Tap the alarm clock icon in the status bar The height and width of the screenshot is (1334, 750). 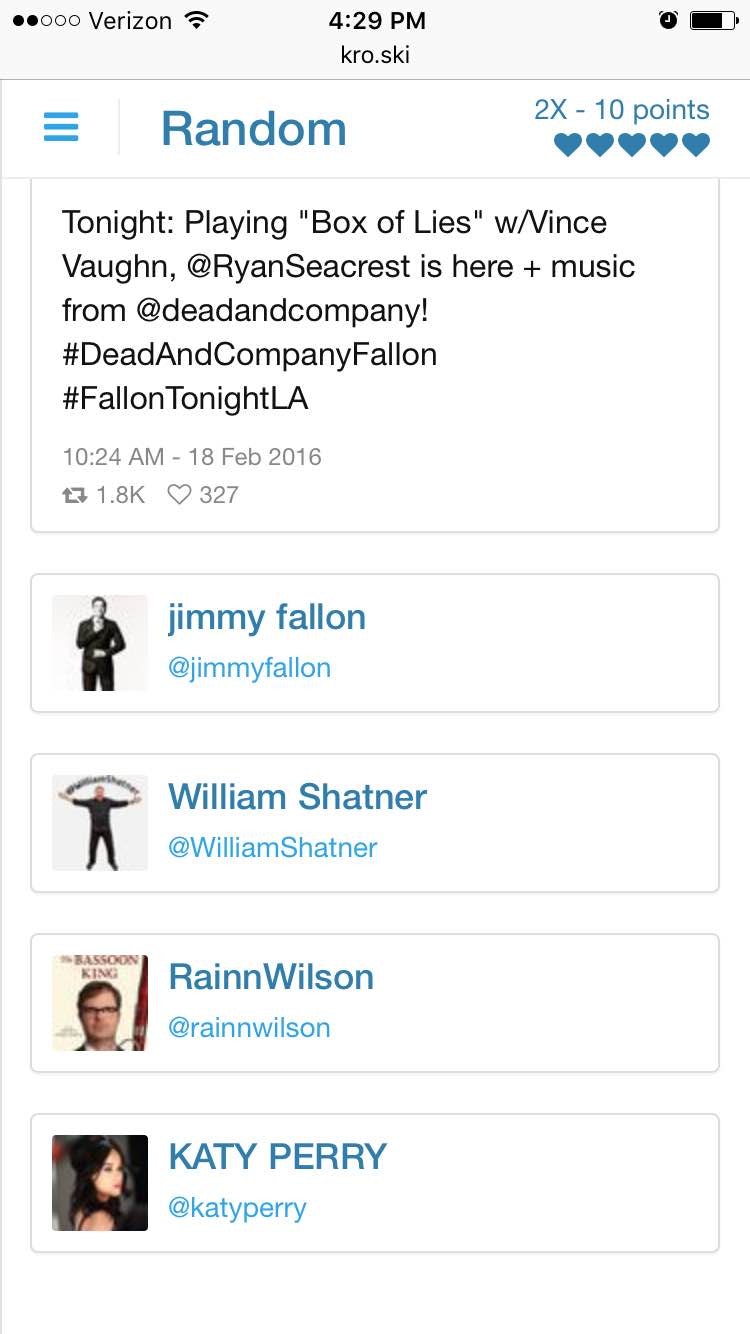tap(668, 18)
